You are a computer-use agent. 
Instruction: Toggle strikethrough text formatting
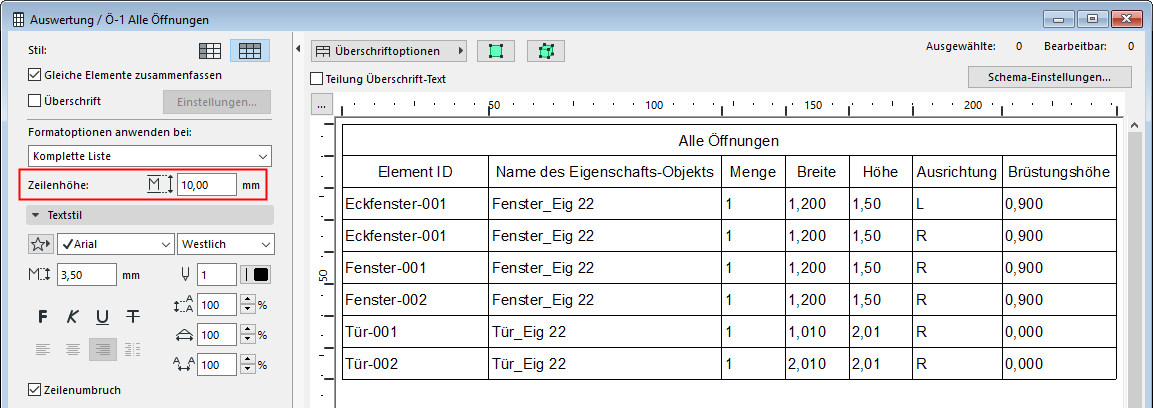tap(132, 317)
